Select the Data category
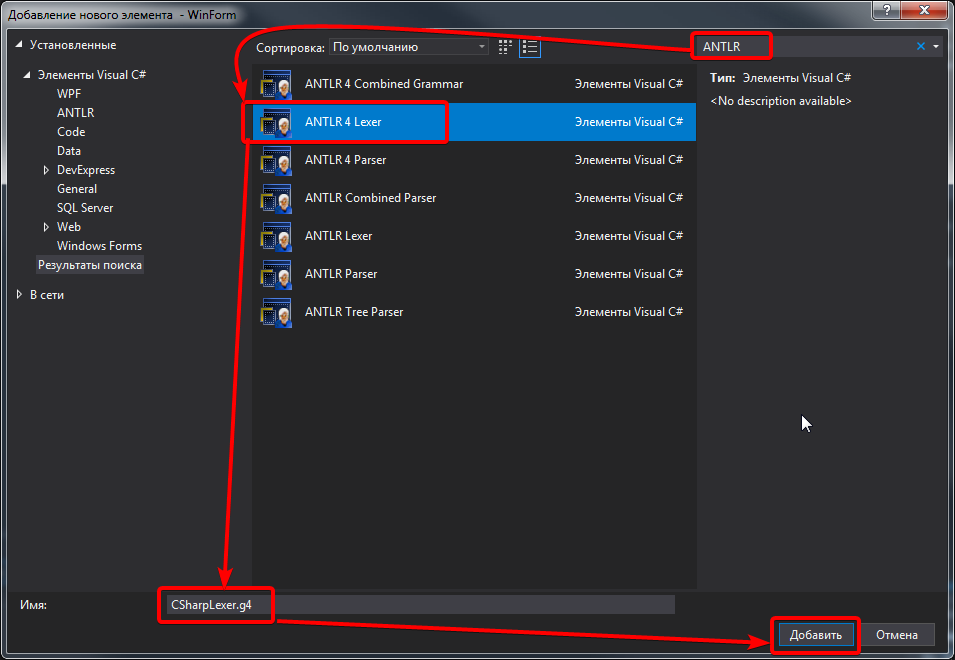 69,150
